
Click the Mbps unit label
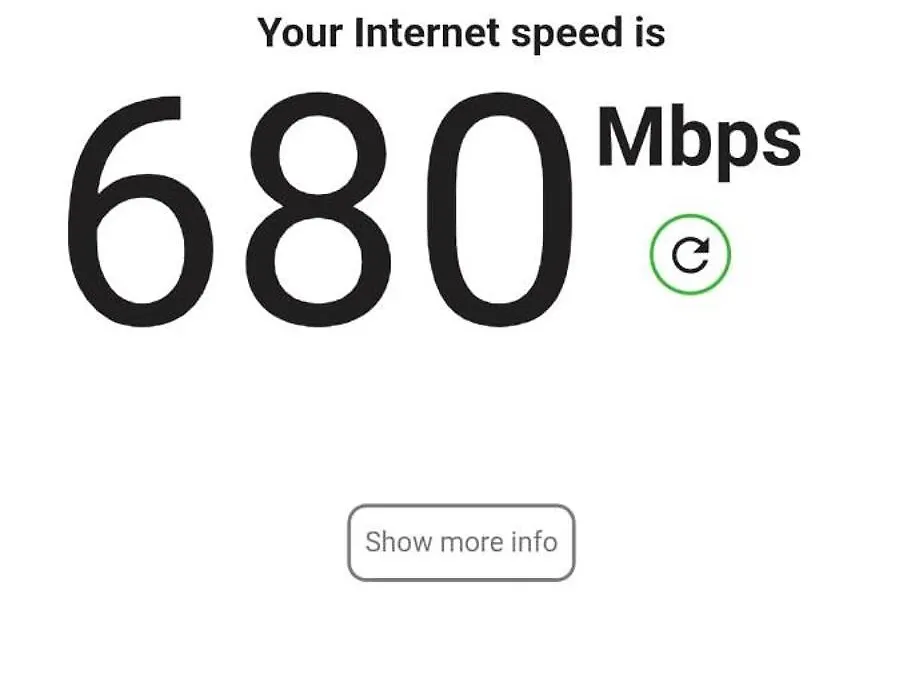[x=699, y=141]
